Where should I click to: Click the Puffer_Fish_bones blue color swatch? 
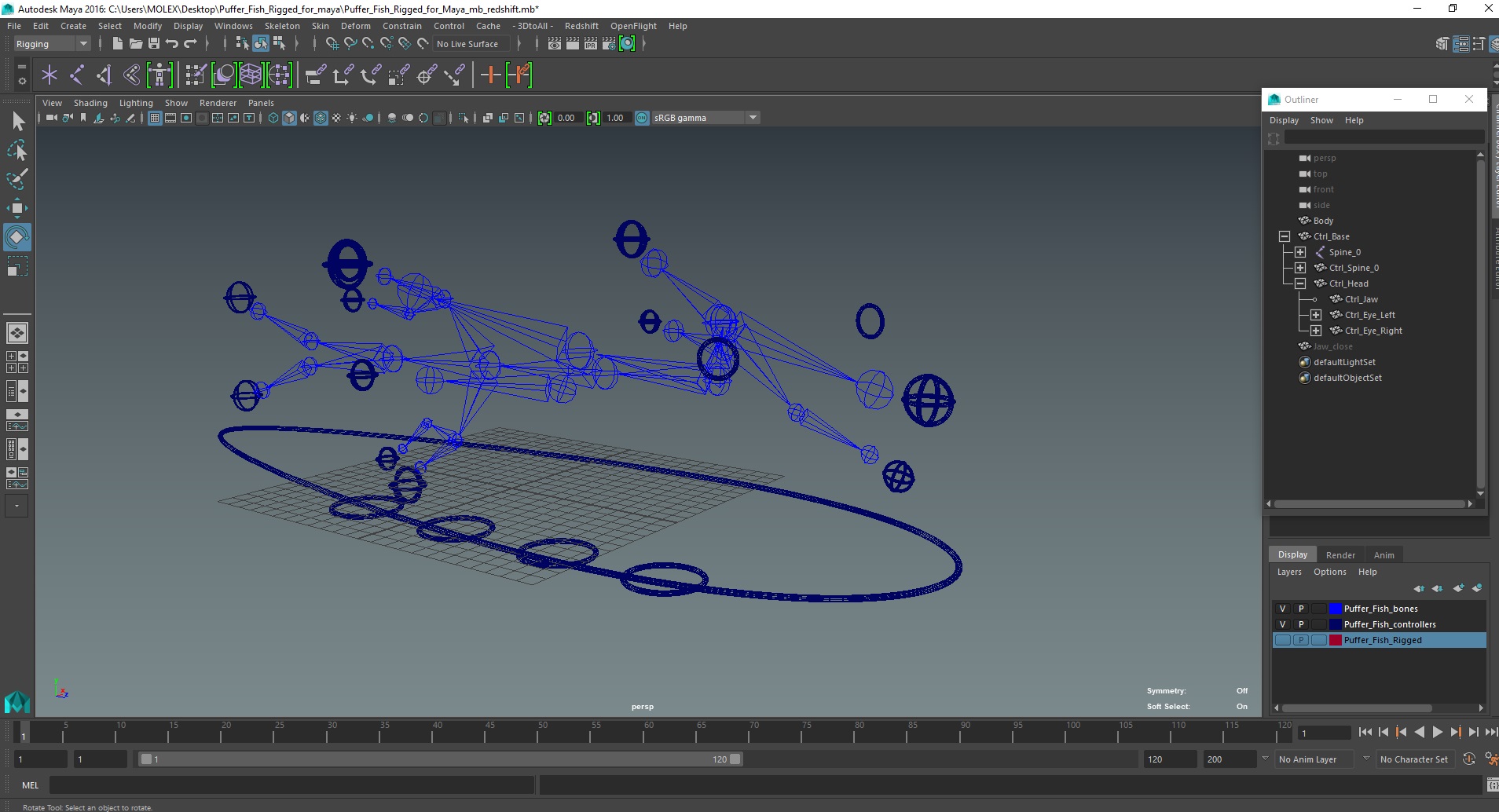pos(1335,609)
